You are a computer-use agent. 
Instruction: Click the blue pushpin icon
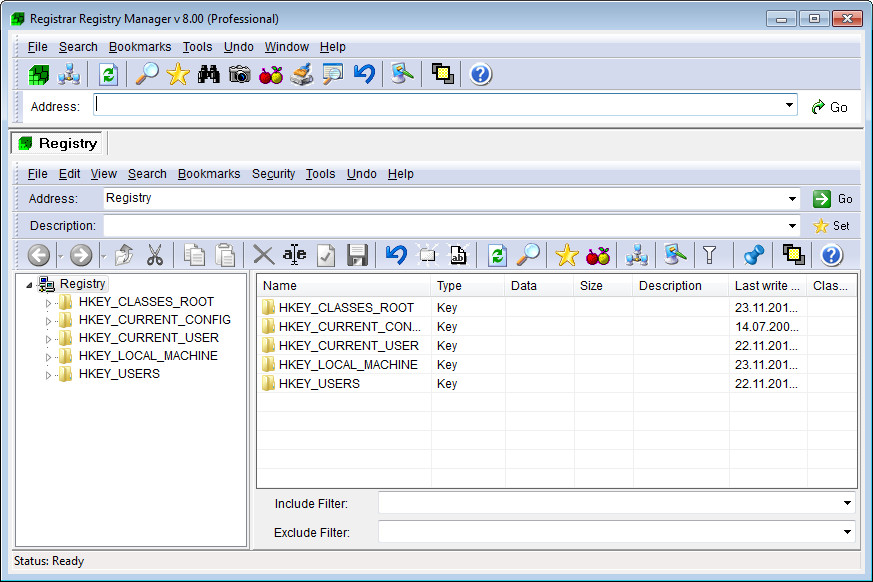[753, 256]
